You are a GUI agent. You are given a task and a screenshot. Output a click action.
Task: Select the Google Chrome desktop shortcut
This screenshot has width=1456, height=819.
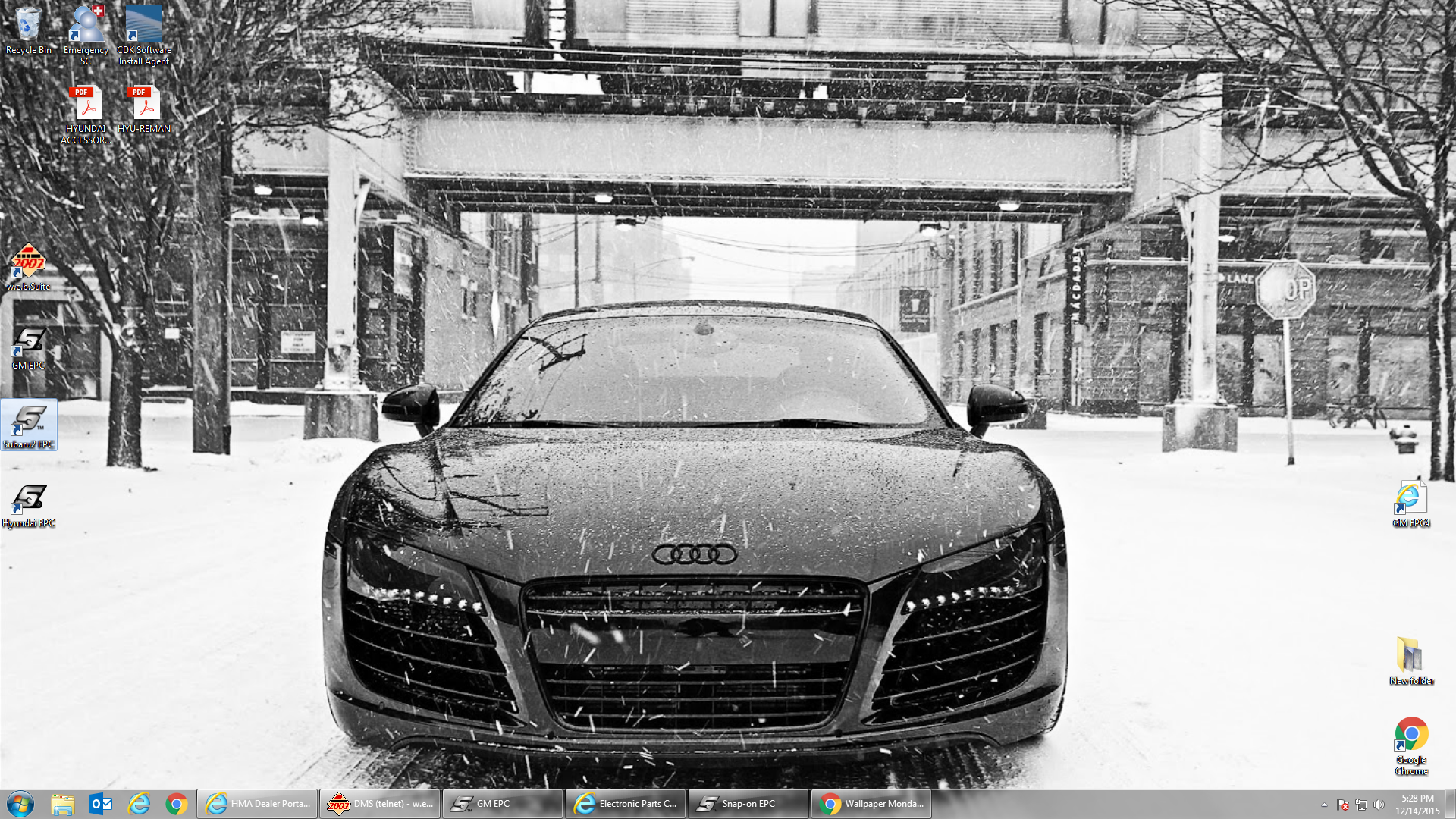pyautogui.click(x=1411, y=745)
